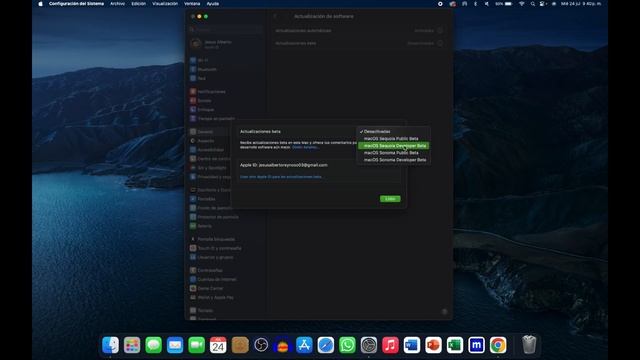
Task: Open Microsoft Excel in the Dock
Action: (455, 345)
